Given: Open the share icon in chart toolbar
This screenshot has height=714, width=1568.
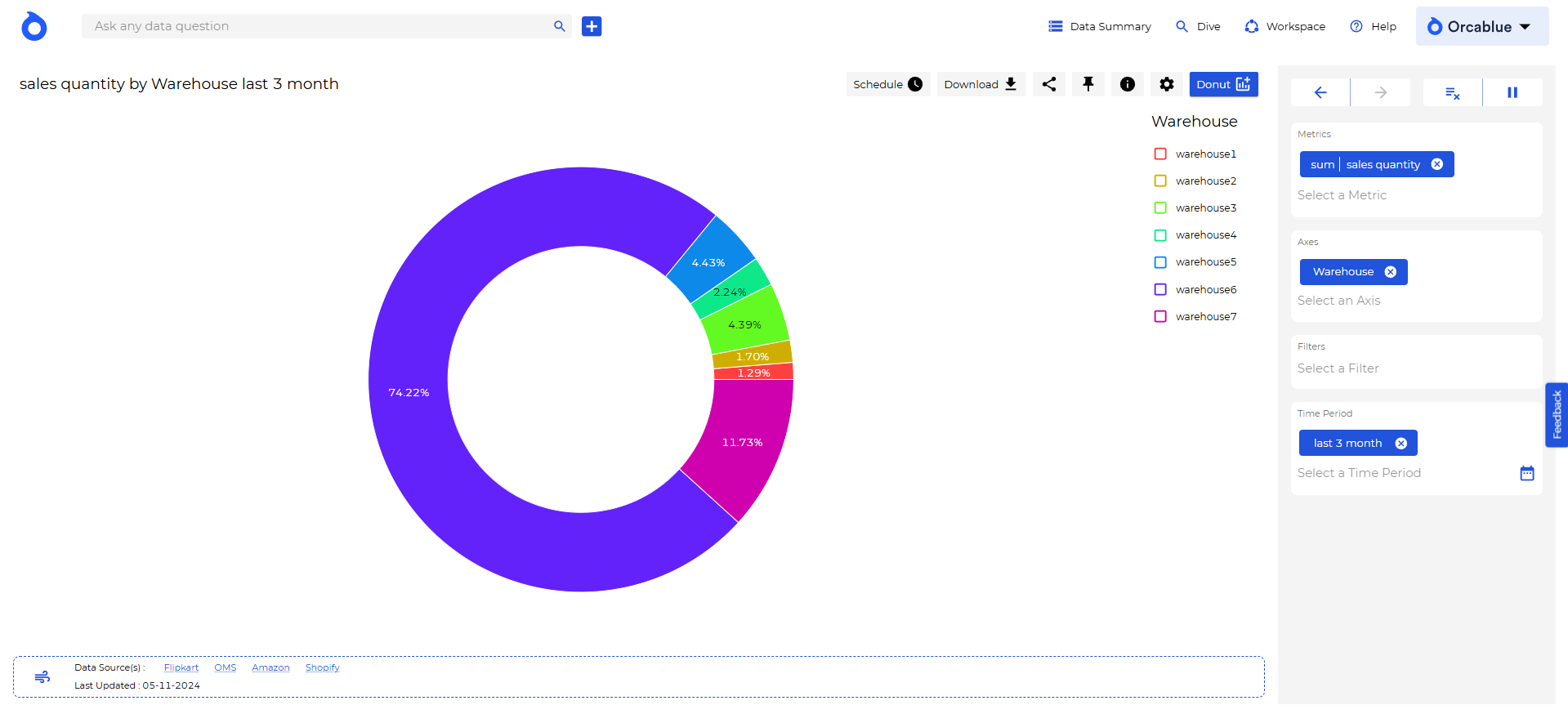Looking at the screenshot, I should click(1049, 84).
